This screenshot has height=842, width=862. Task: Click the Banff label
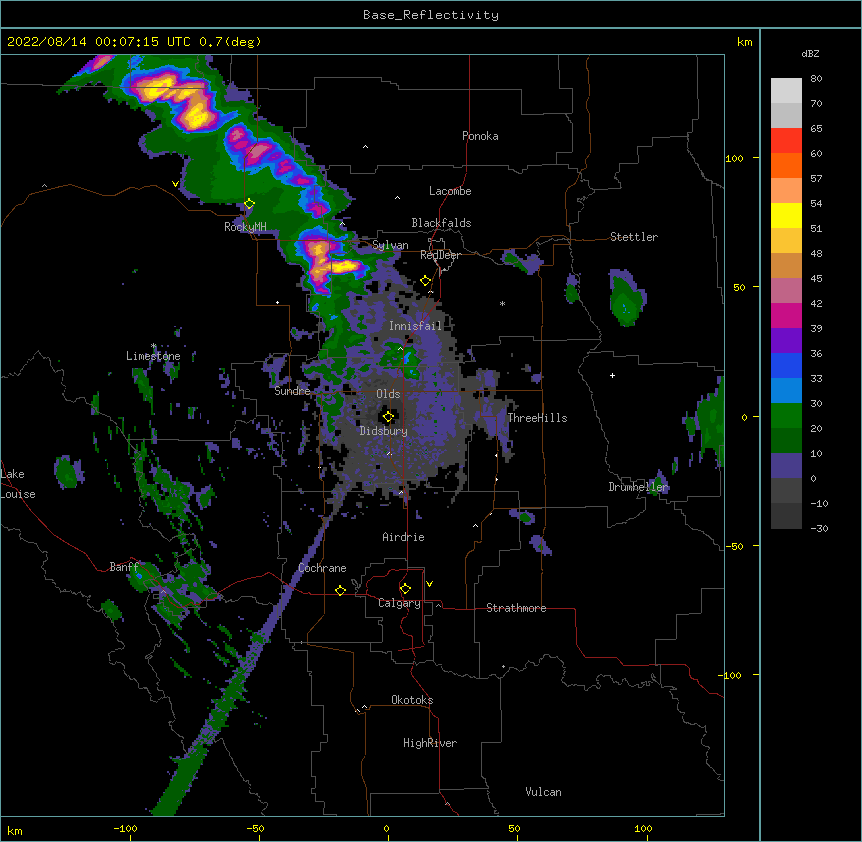click(x=124, y=567)
